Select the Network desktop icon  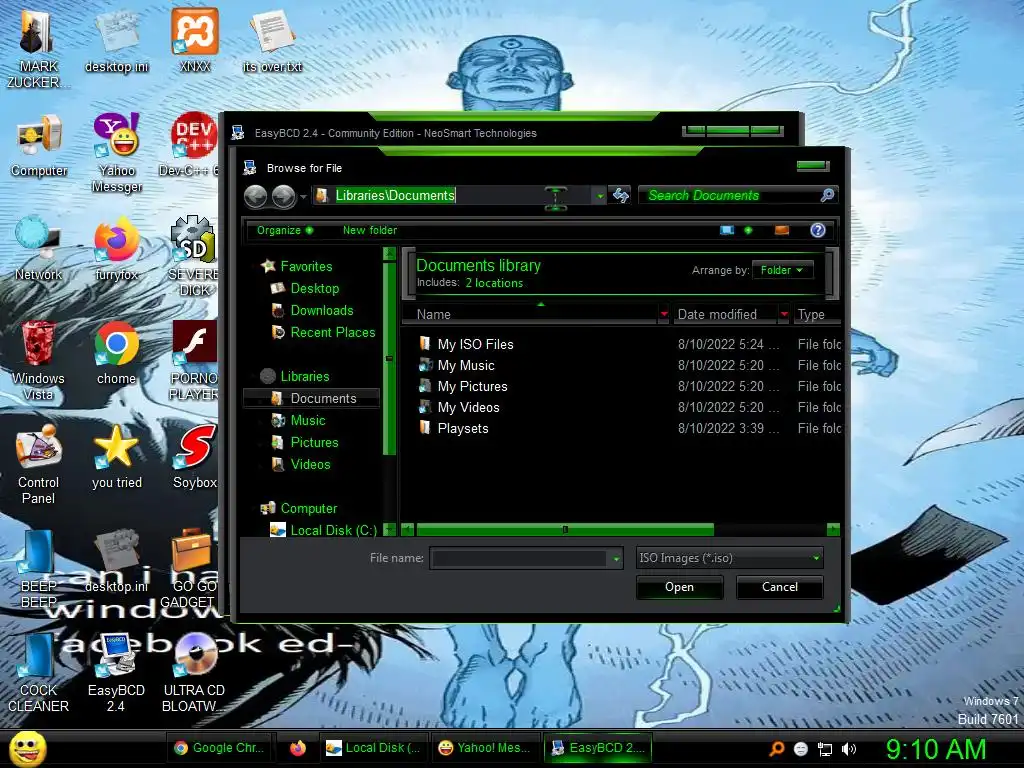click(x=38, y=248)
